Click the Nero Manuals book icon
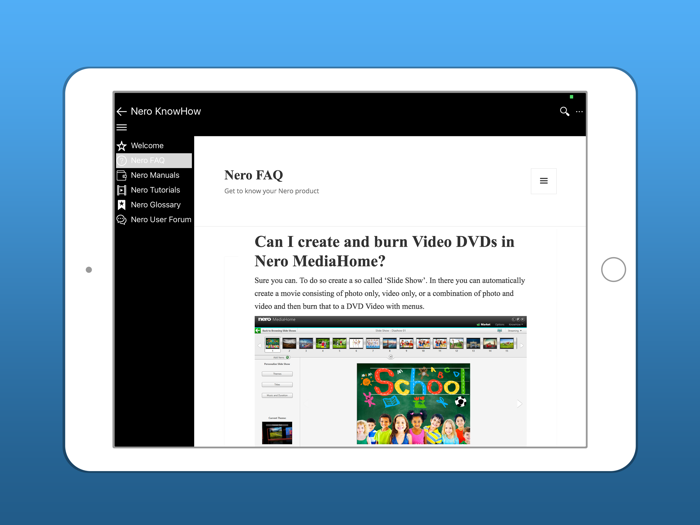700x525 pixels. [x=121, y=175]
